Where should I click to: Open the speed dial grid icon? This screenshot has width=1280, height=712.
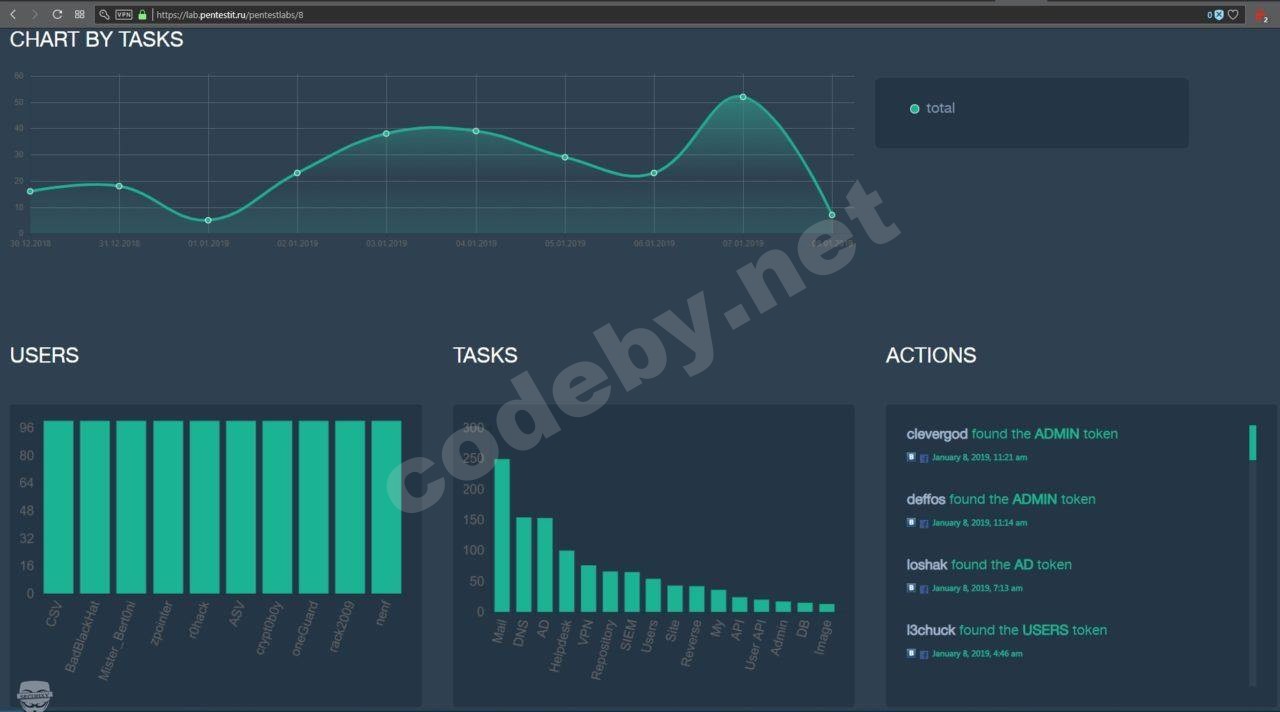point(80,15)
